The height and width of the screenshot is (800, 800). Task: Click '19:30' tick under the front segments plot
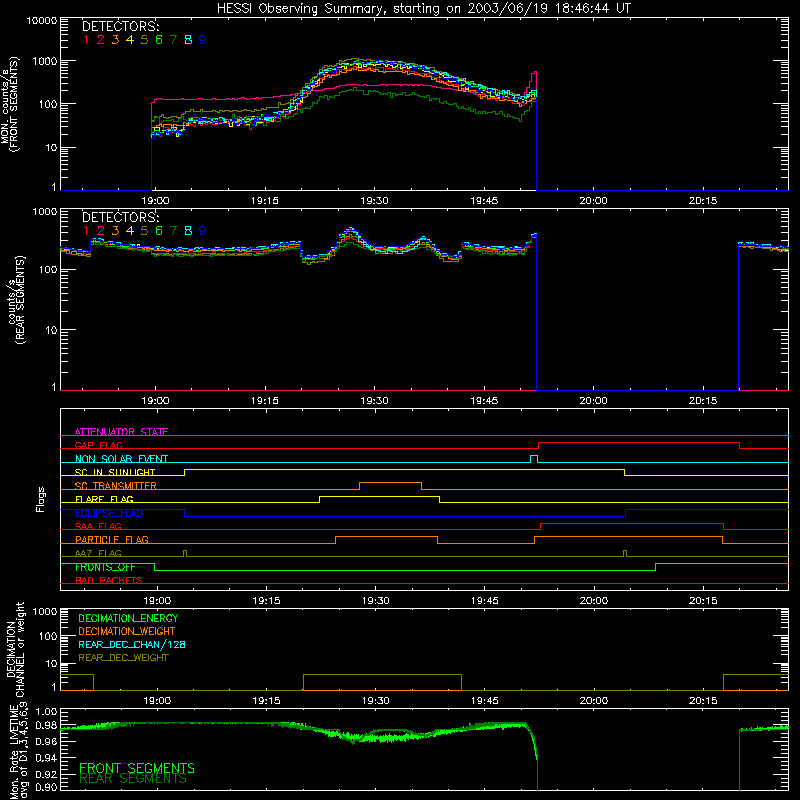374,201
